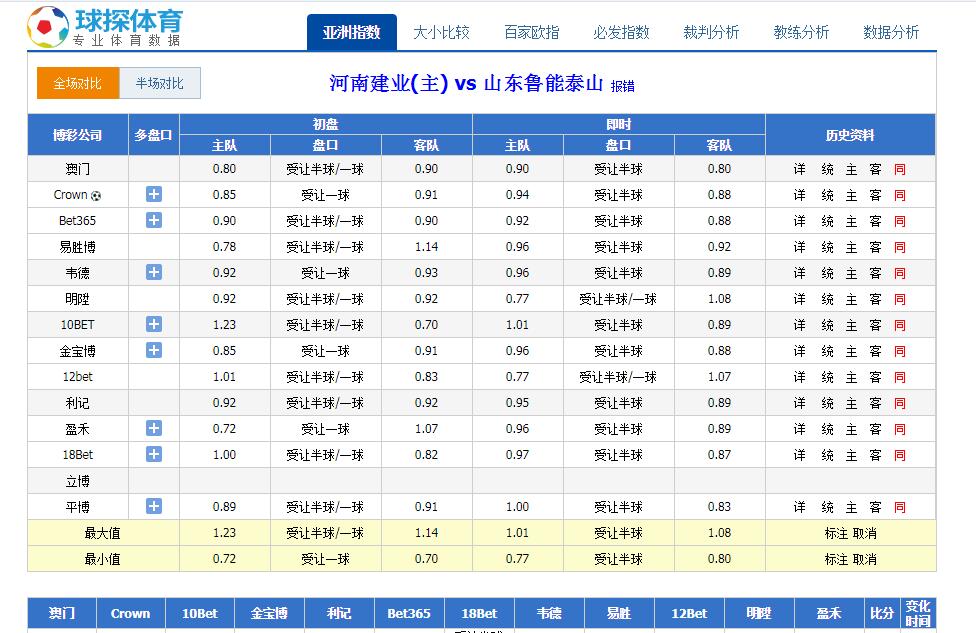The height and width of the screenshot is (633, 976).
Task: Click 变化时间 header in the lower table
Action: [x=918, y=614]
